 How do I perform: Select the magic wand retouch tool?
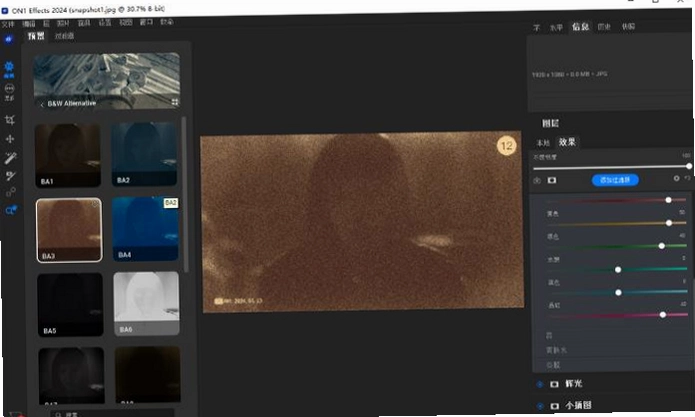click(x=11, y=157)
